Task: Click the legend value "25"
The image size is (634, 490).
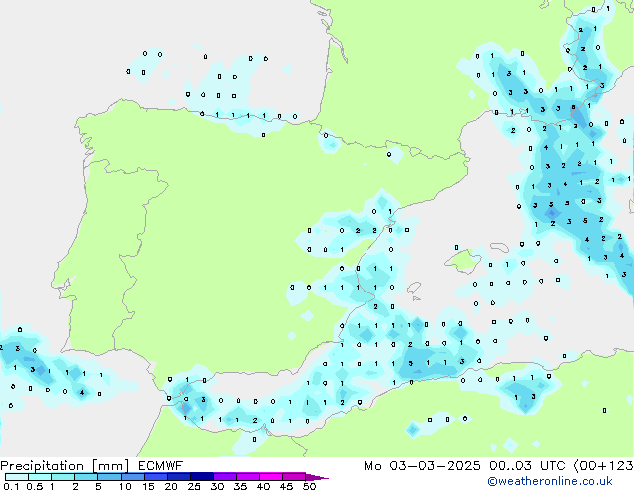Action: pyautogui.click(x=194, y=486)
